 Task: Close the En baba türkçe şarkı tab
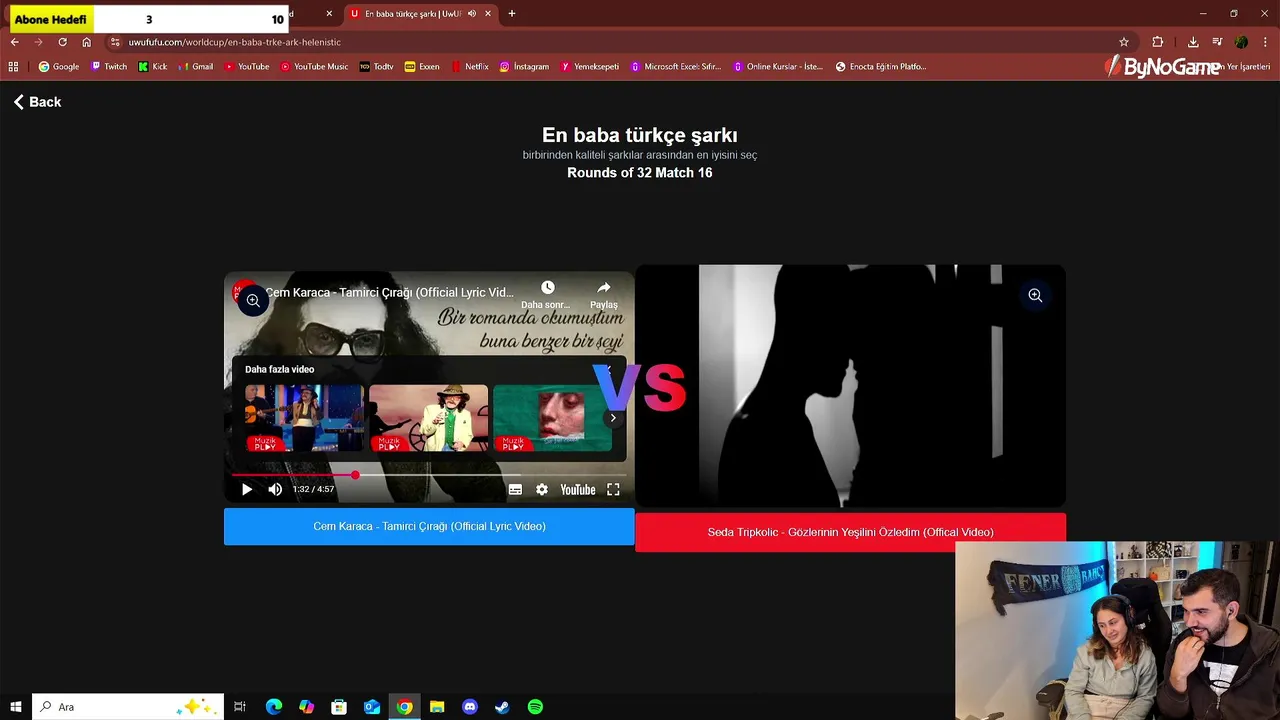tap(488, 14)
